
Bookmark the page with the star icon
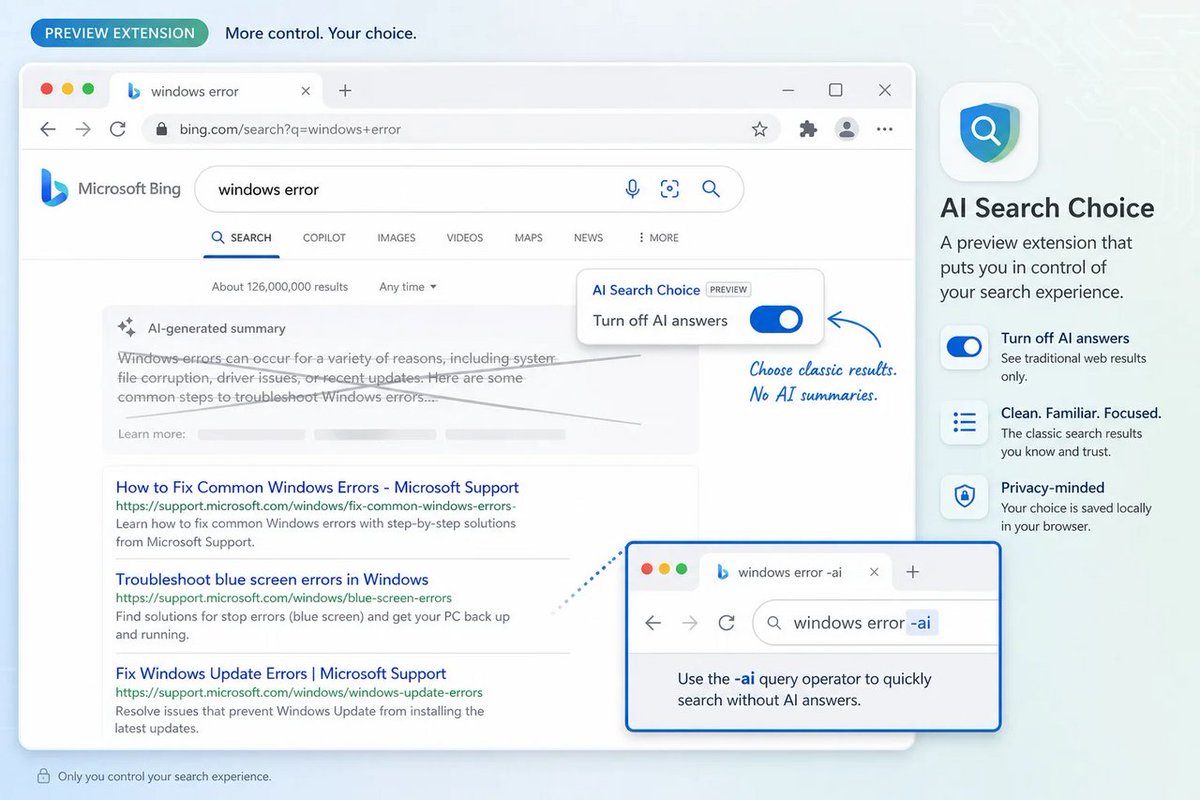tap(760, 129)
